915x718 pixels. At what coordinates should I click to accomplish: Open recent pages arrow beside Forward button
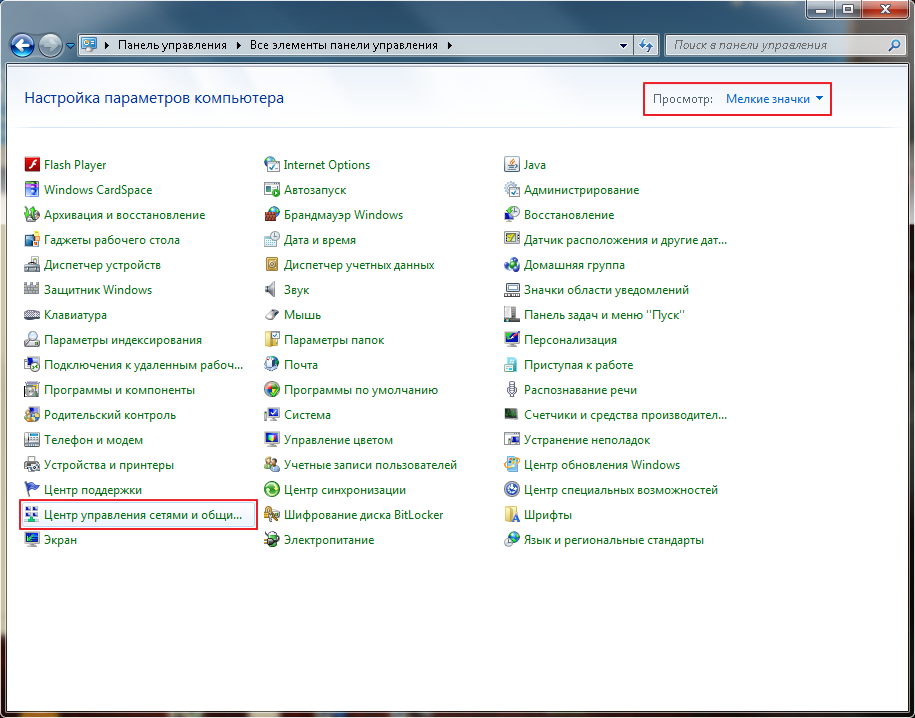tap(70, 46)
